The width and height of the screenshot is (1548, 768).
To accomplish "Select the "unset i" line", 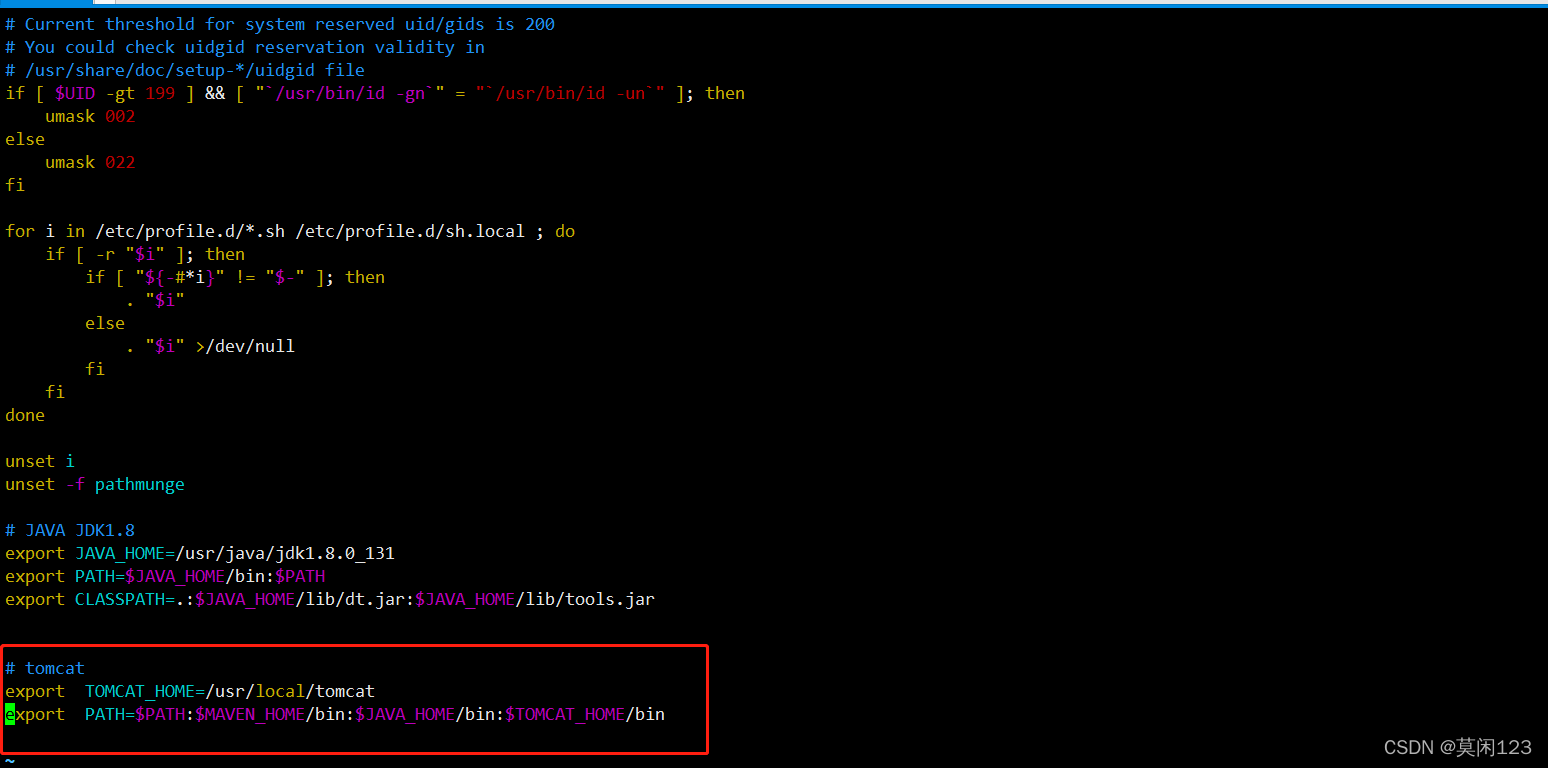I will click(x=40, y=461).
